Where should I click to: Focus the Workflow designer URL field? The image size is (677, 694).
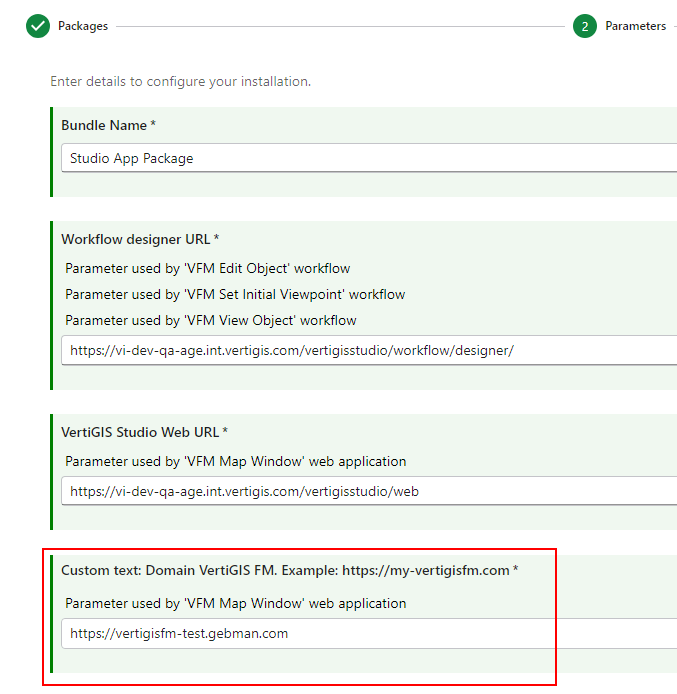[x=368, y=351]
